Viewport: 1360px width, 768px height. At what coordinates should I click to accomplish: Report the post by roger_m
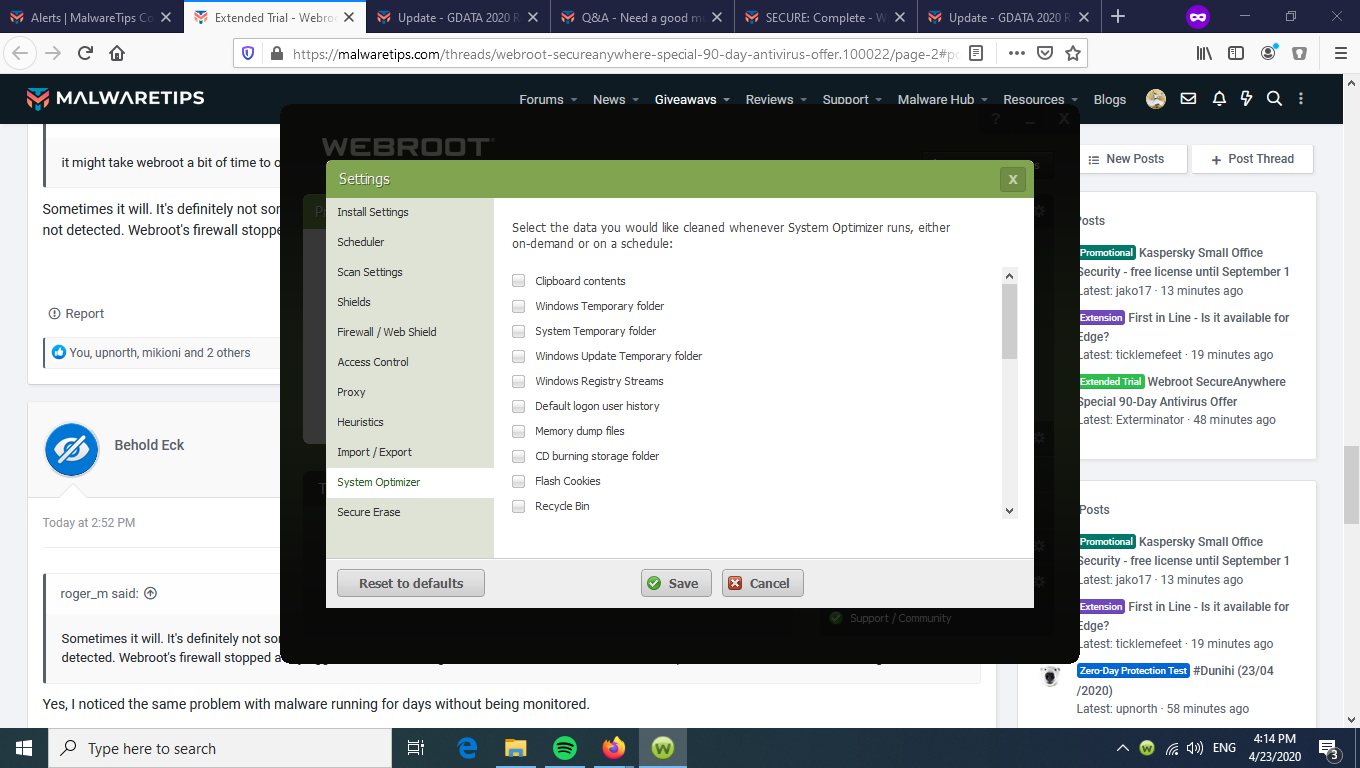(x=76, y=314)
